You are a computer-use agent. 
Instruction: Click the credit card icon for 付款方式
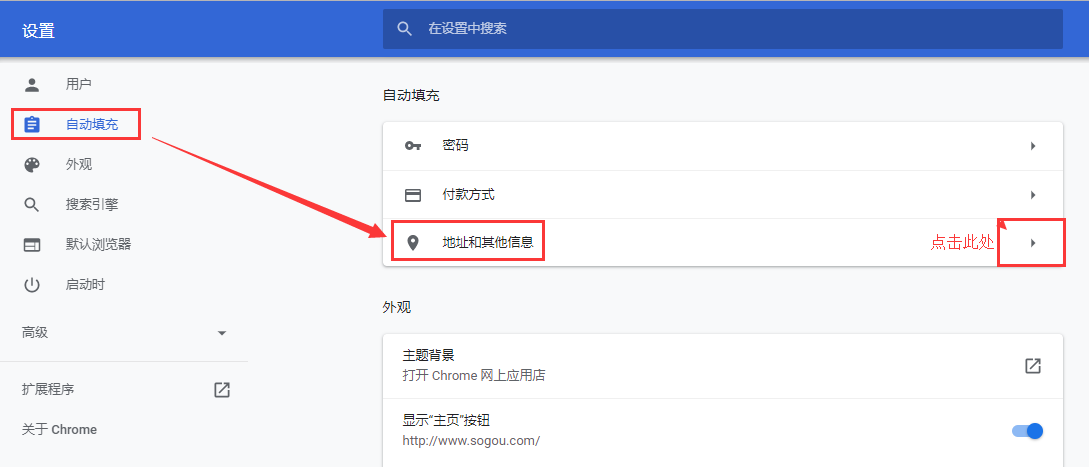click(x=413, y=195)
